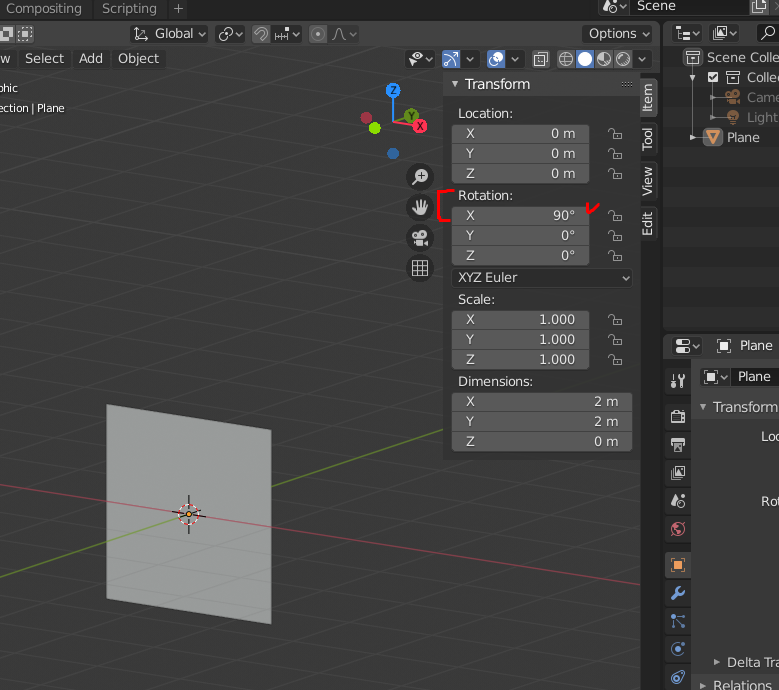Open the Edit sidebar tab
Viewport: 779px width, 690px height.
[x=647, y=223]
